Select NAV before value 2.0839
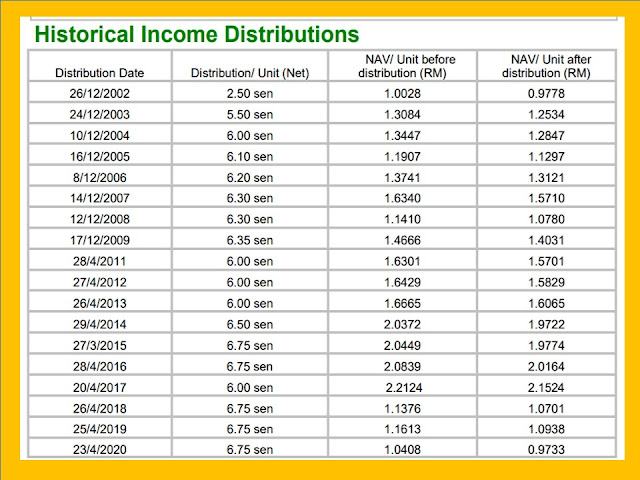Screen dimensions: 640x480 click(402, 367)
